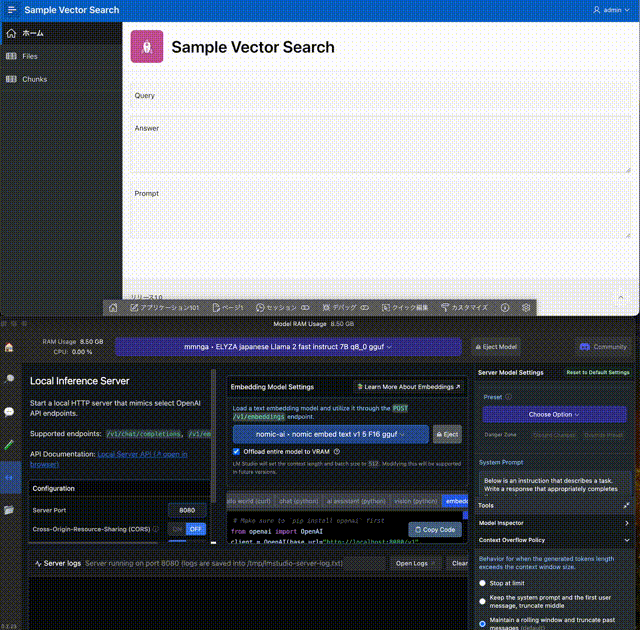Open the ELYZA Llama 2 model selector

[288, 347]
